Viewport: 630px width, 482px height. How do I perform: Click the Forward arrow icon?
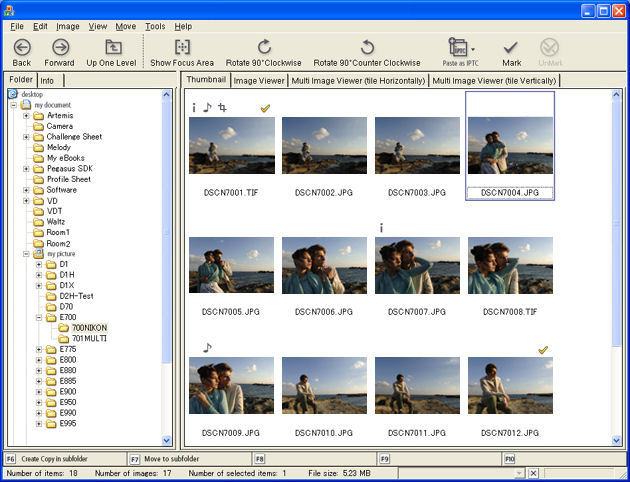[x=60, y=47]
